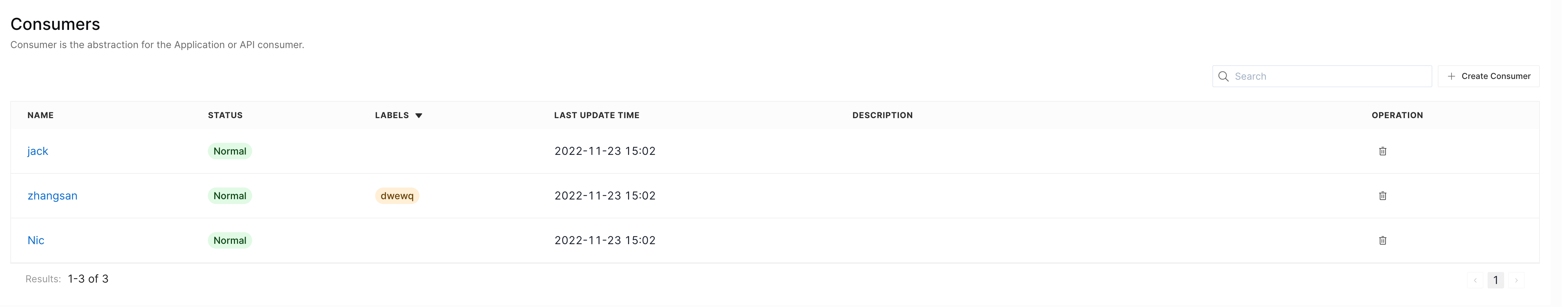Screen dimensions: 1568x307
Task: Click the Labels column header
Action: 392,115
